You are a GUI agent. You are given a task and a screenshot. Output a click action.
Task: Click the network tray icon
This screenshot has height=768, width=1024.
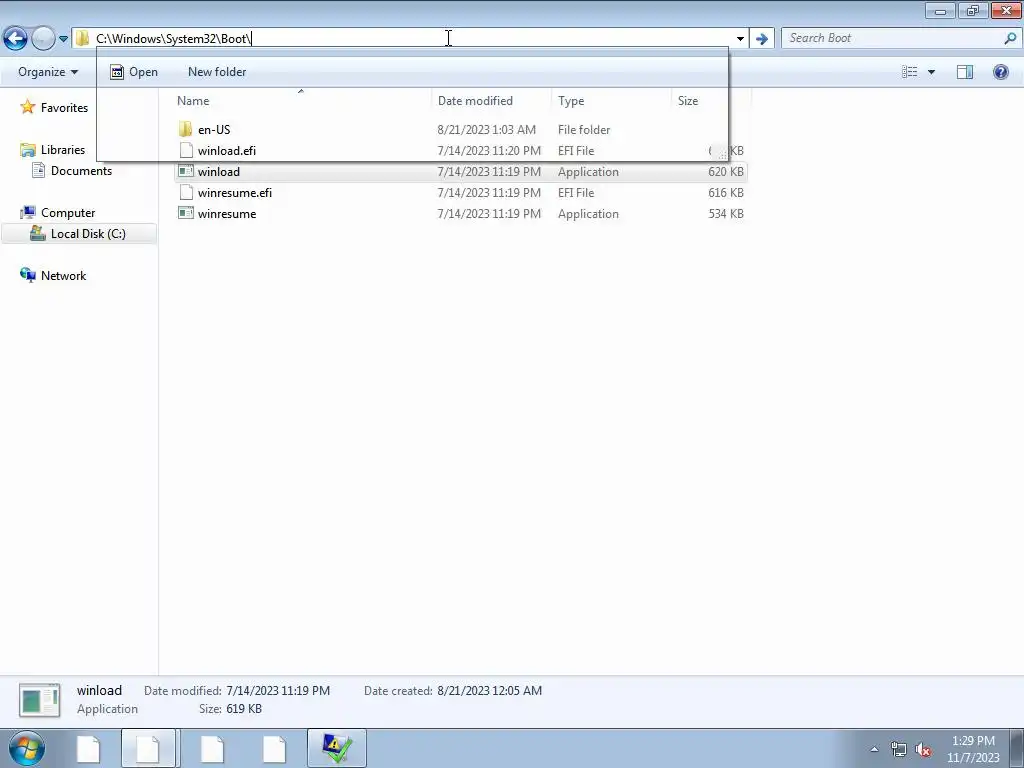click(x=899, y=749)
